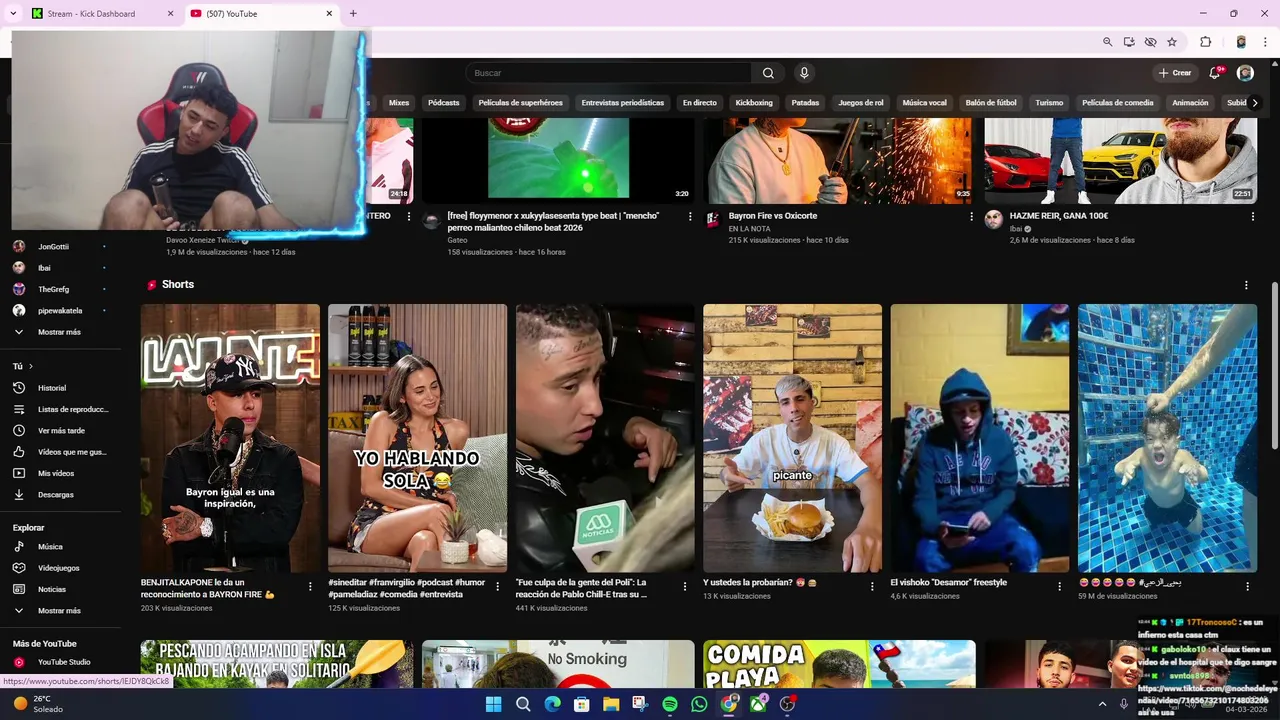Open Videojuegos under Explorar
The image size is (1280, 720).
click(x=60, y=568)
